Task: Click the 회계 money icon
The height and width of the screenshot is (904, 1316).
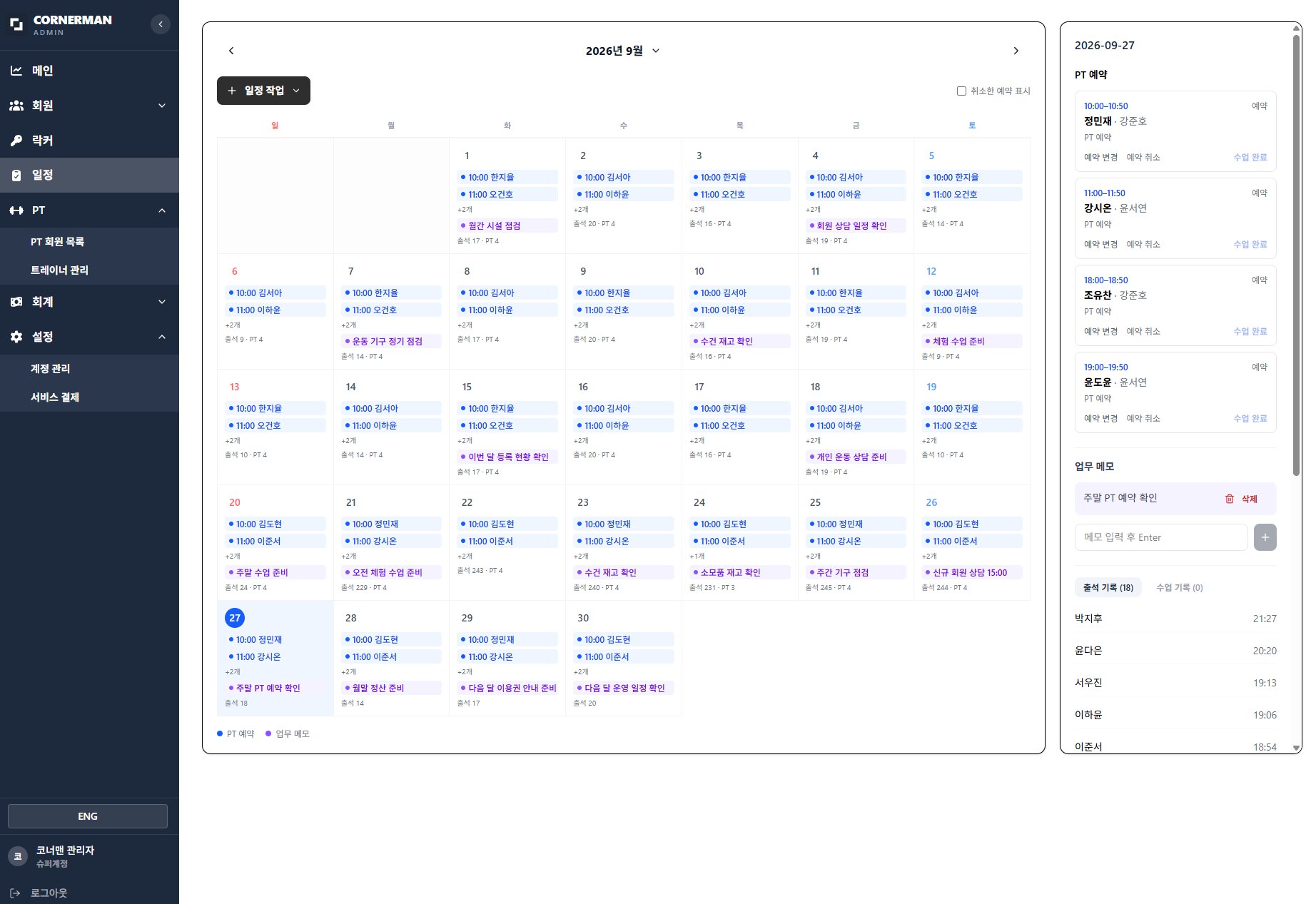Action: click(16, 302)
